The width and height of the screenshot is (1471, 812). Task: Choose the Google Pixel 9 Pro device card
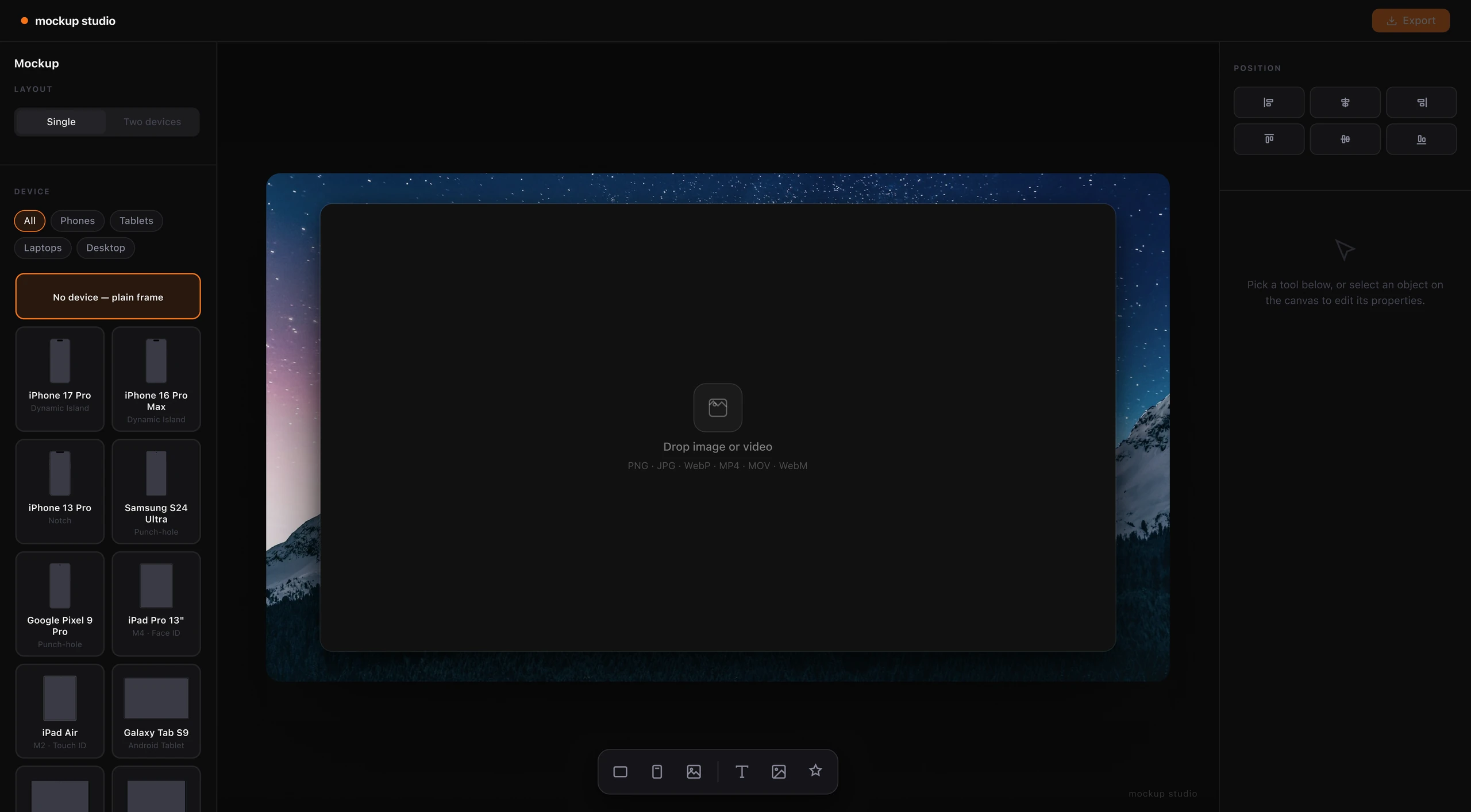pyautogui.click(x=60, y=604)
